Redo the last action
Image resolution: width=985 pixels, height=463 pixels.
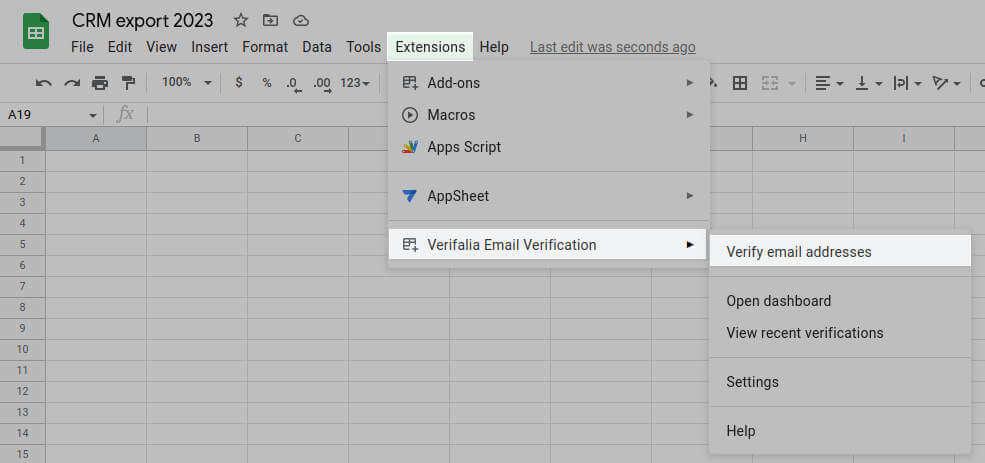[72, 83]
